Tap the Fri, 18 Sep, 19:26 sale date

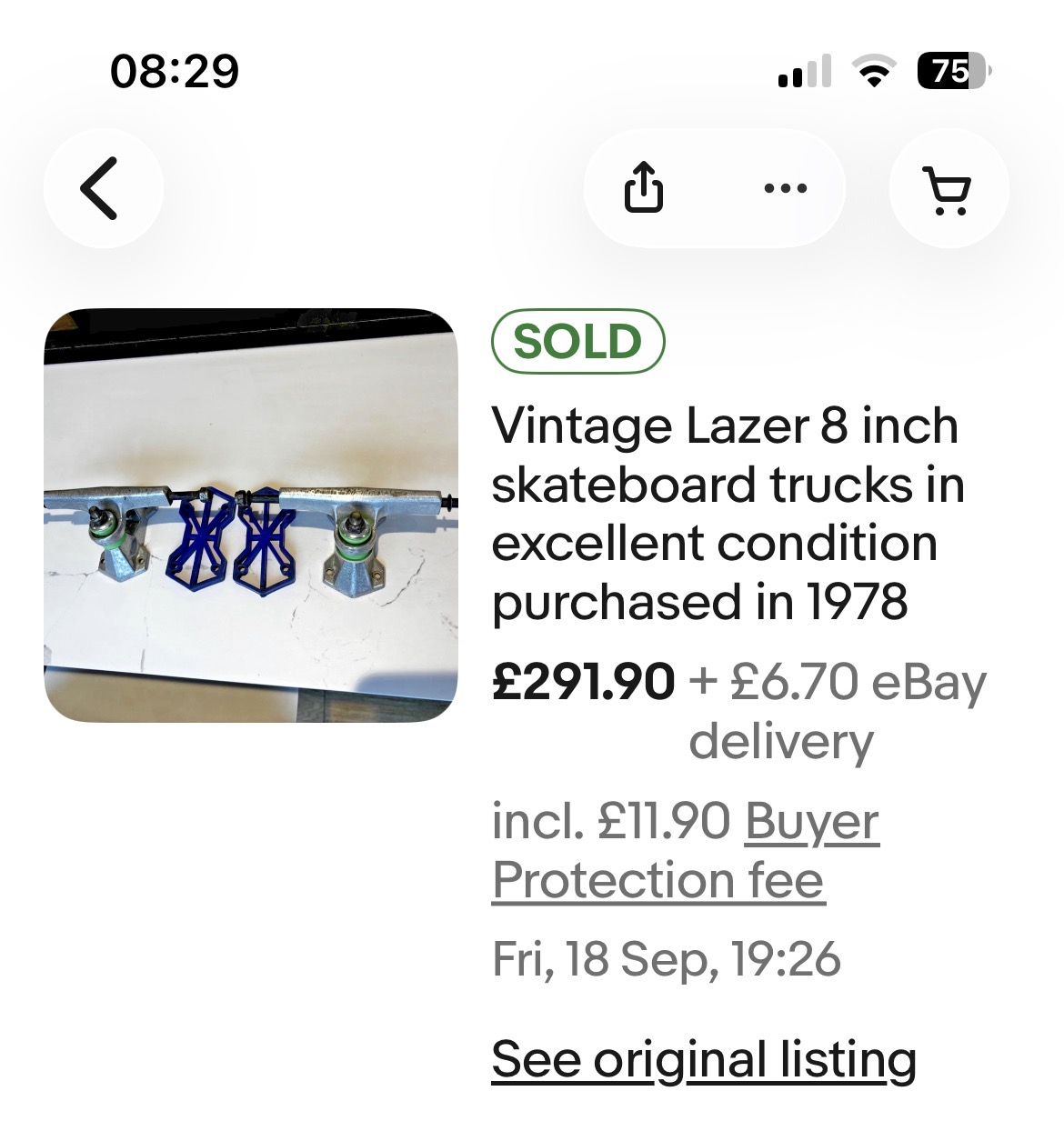tap(667, 958)
